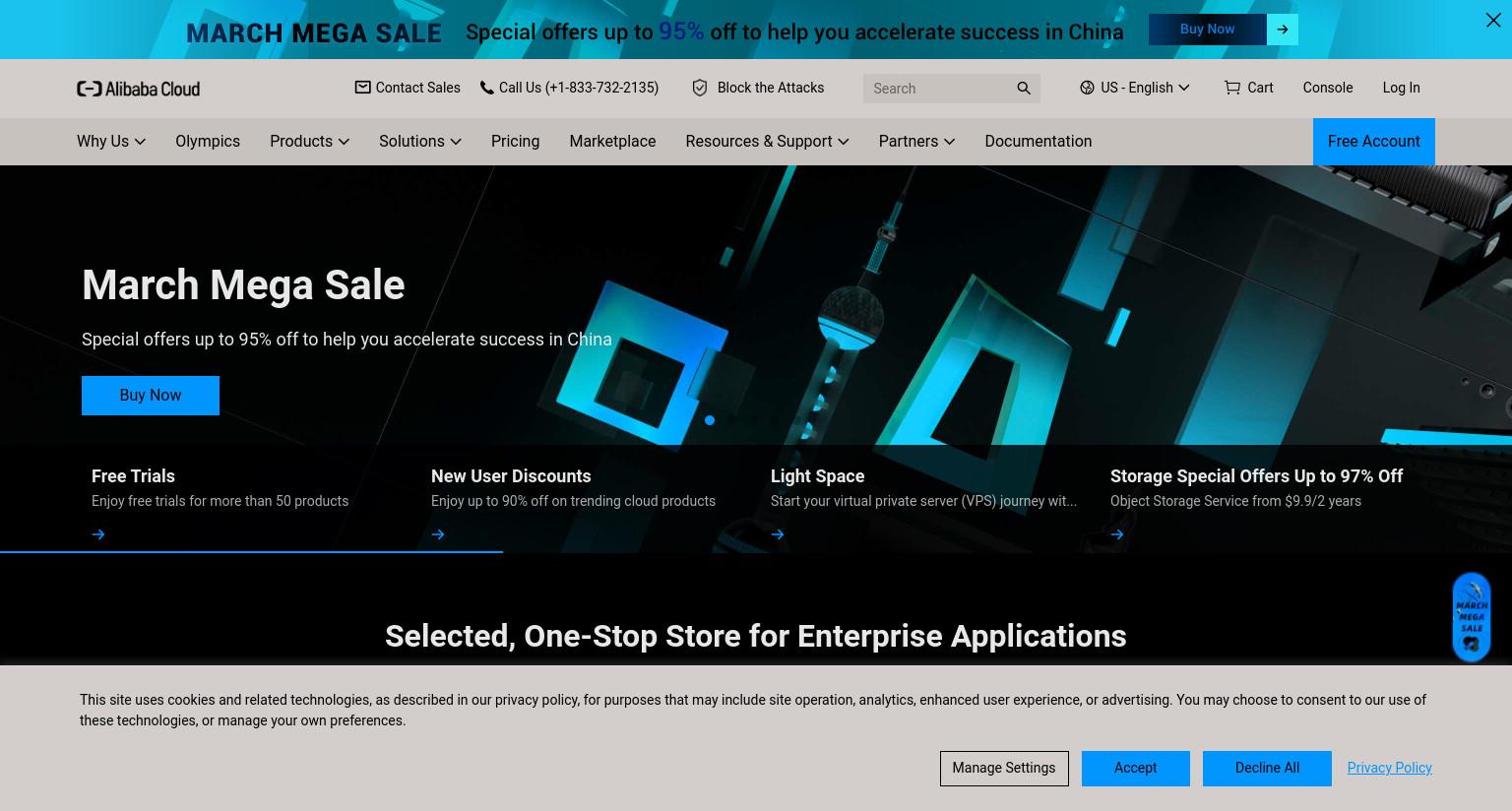Click the arrow under Storage Special Offers
Viewport: 1512px width, 811px height.
(1117, 534)
